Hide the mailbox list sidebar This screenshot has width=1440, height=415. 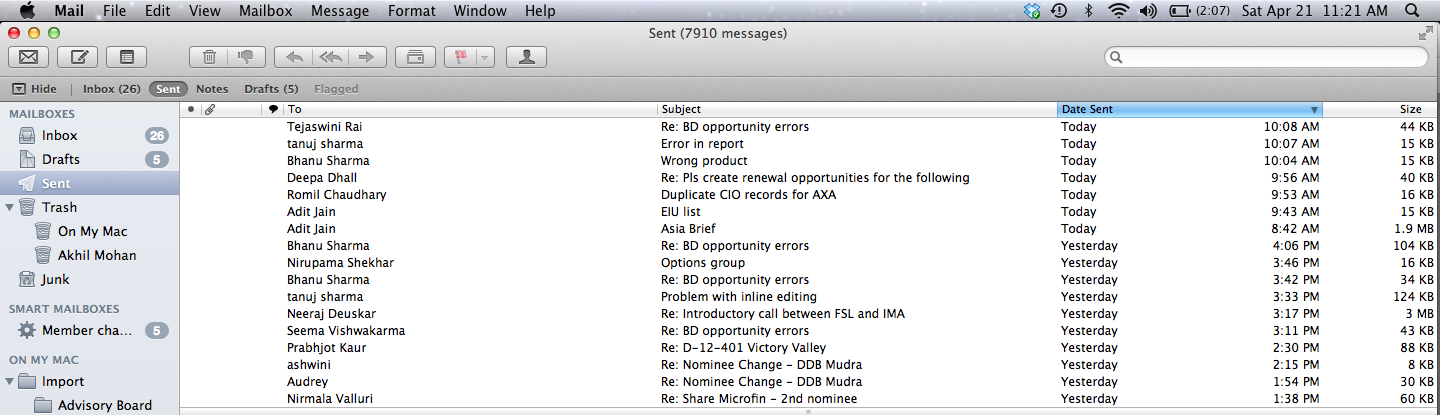coord(34,89)
